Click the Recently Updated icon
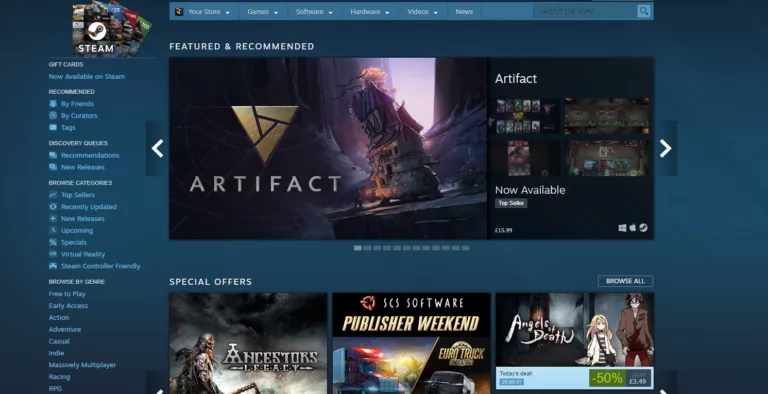Screen dimensions: 768x394 pos(53,206)
